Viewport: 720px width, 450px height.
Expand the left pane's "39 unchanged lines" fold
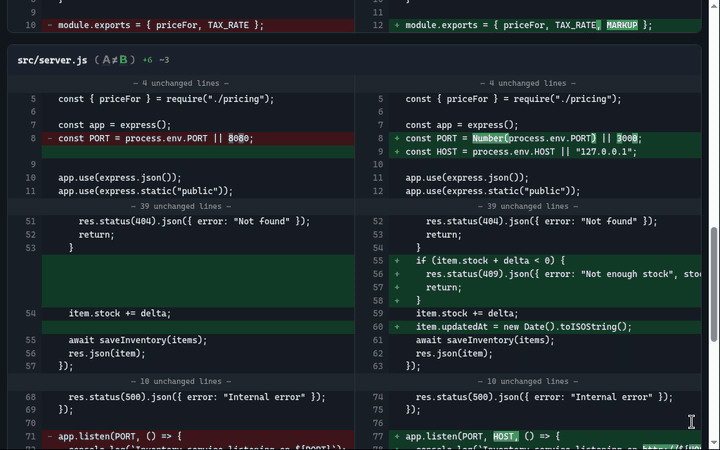coord(181,206)
